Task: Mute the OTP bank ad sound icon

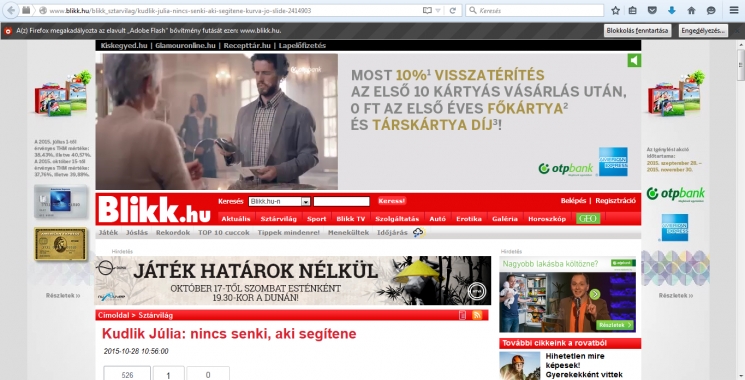Action: (634, 60)
